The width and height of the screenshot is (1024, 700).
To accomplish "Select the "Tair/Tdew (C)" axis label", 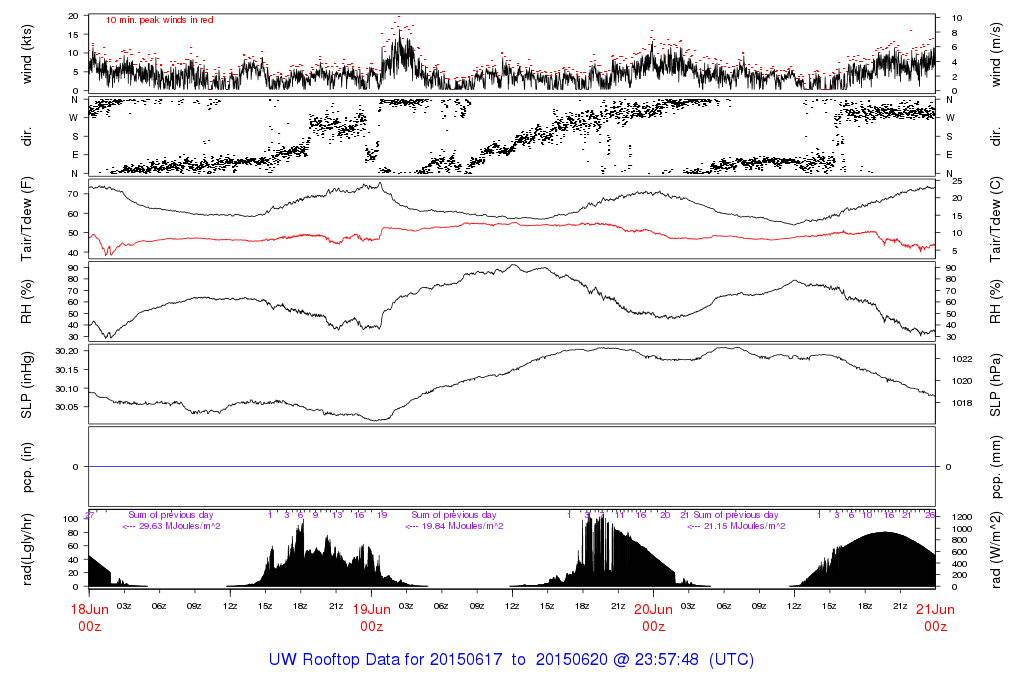I will 995,219.
